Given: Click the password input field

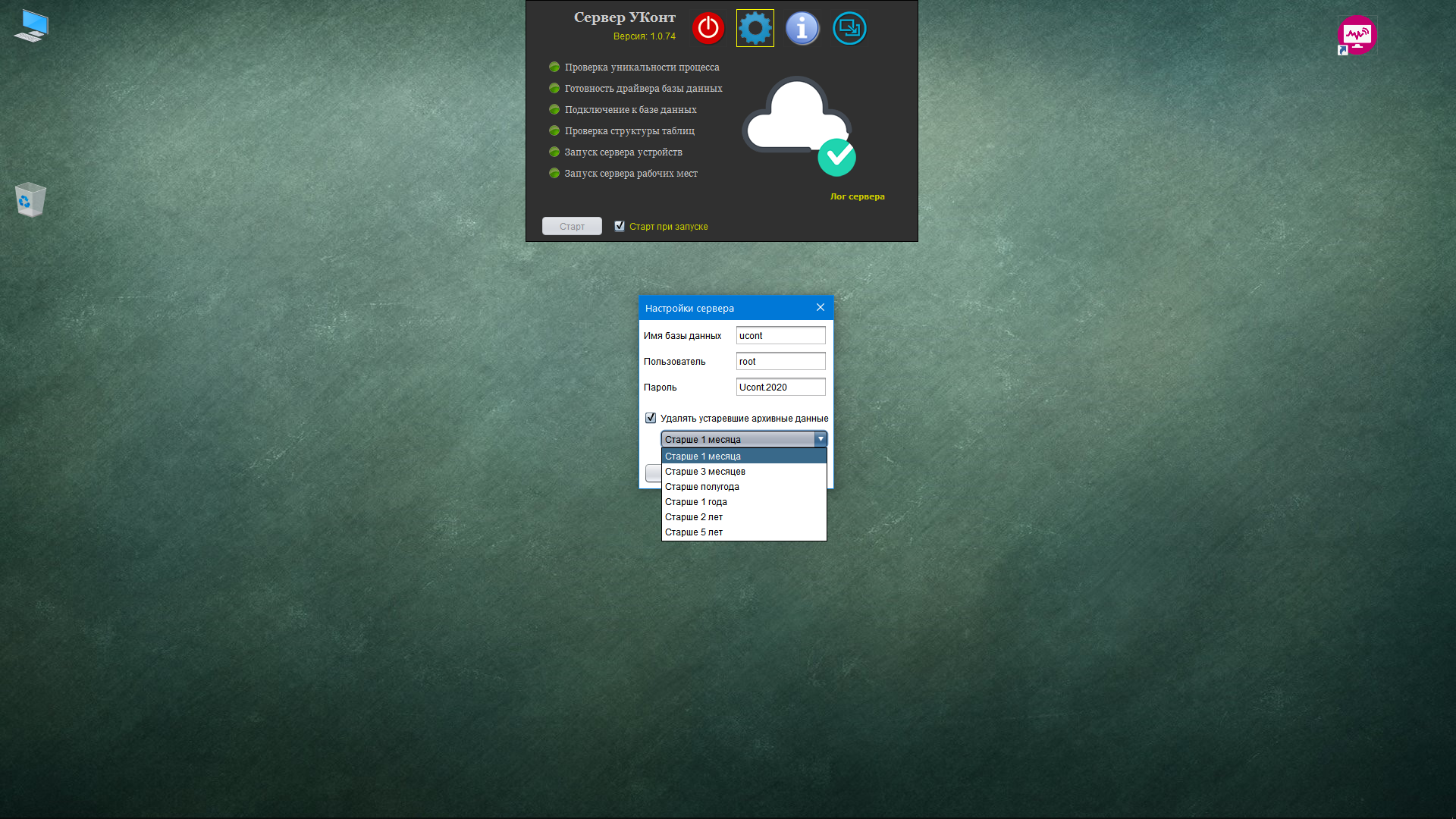Looking at the screenshot, I should [780, 387].
